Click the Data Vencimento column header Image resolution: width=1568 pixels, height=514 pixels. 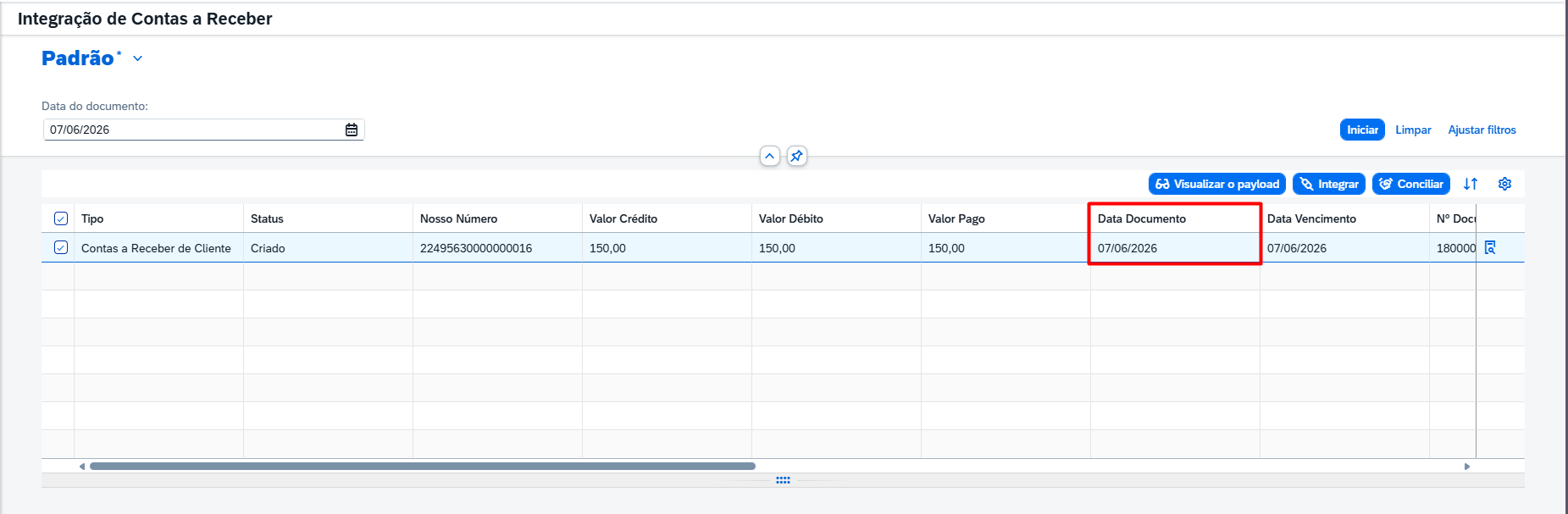[x=1344, y=218]
